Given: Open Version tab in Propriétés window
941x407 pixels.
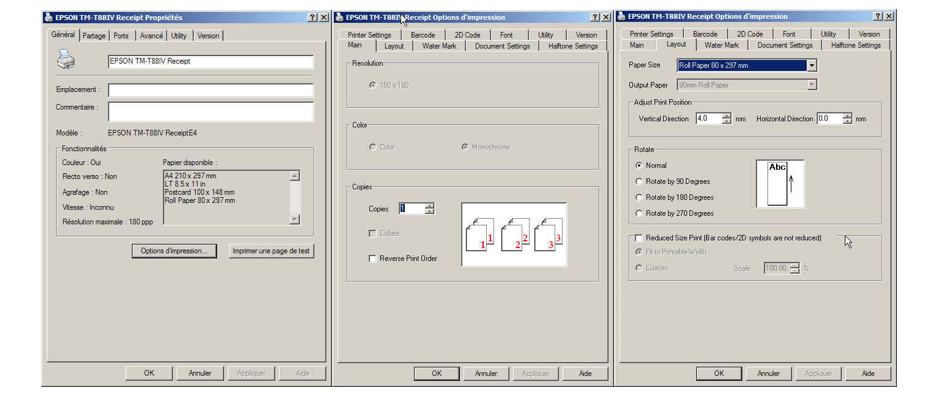Looking at the screenshot, I should point(208,36).
